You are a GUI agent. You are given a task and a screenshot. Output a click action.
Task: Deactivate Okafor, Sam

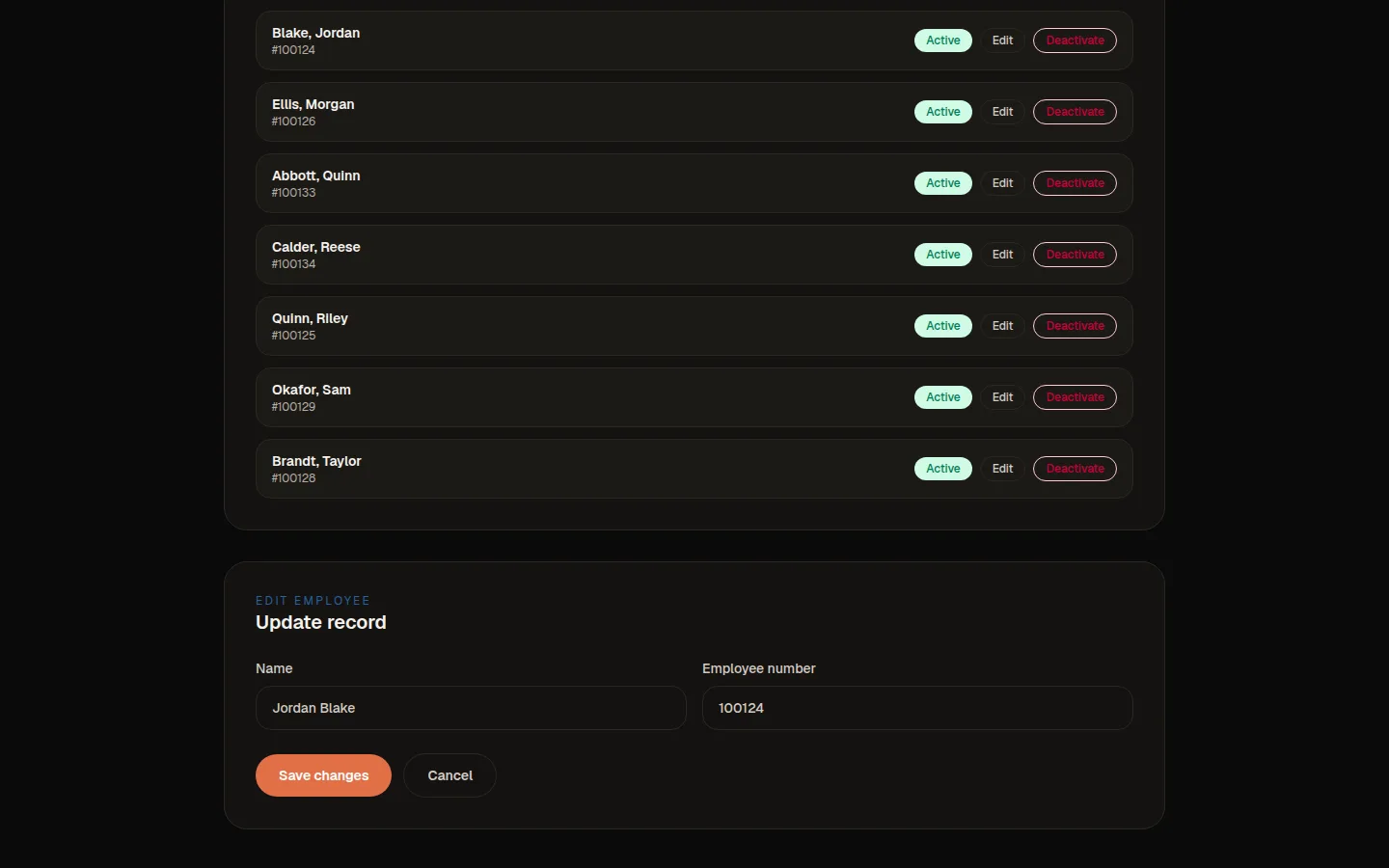click(x=1075, y=397)
